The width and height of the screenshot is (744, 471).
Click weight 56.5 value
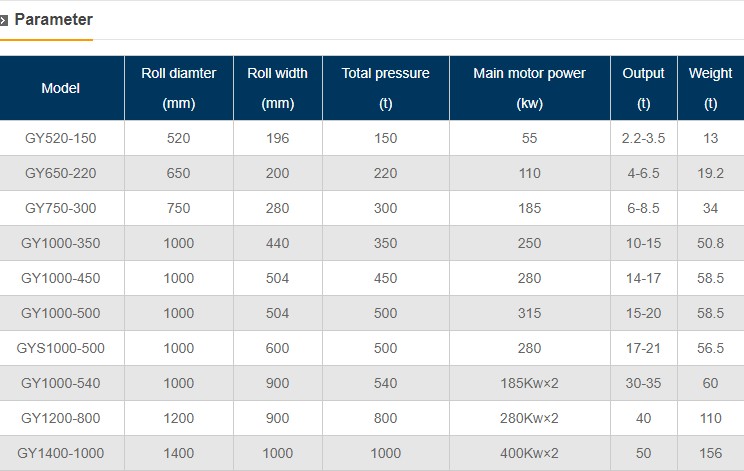[710, 348]
